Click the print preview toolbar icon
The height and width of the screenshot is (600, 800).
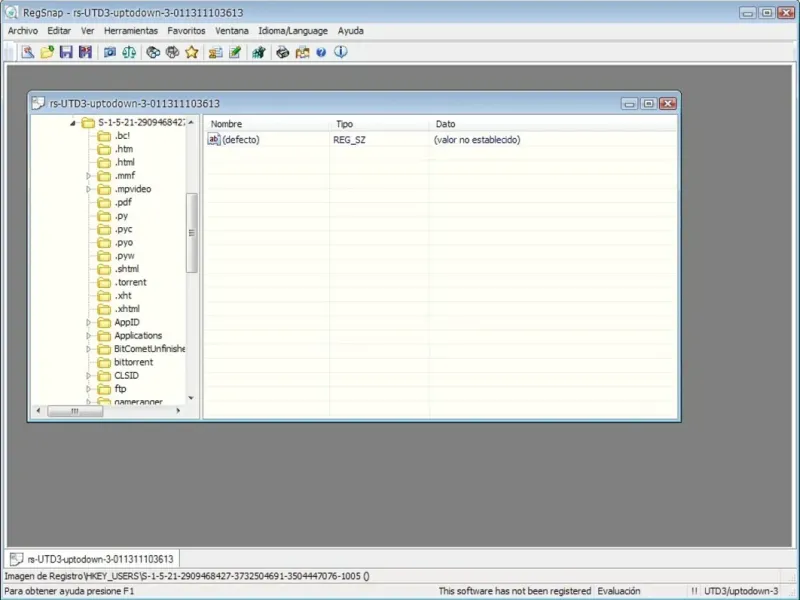[x=302, y=52]
